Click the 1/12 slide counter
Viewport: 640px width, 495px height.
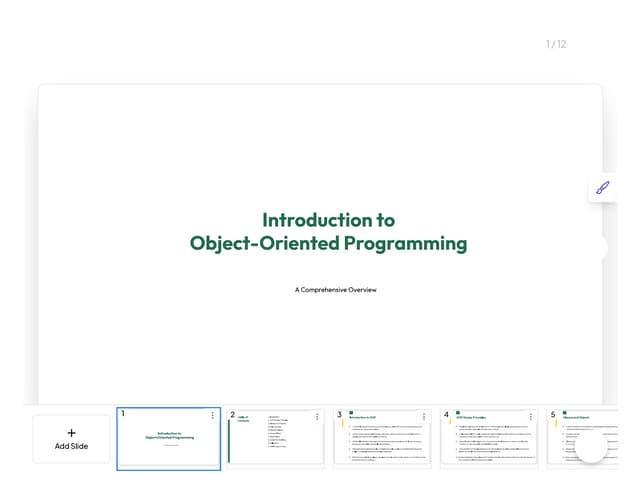click(556, 44)
